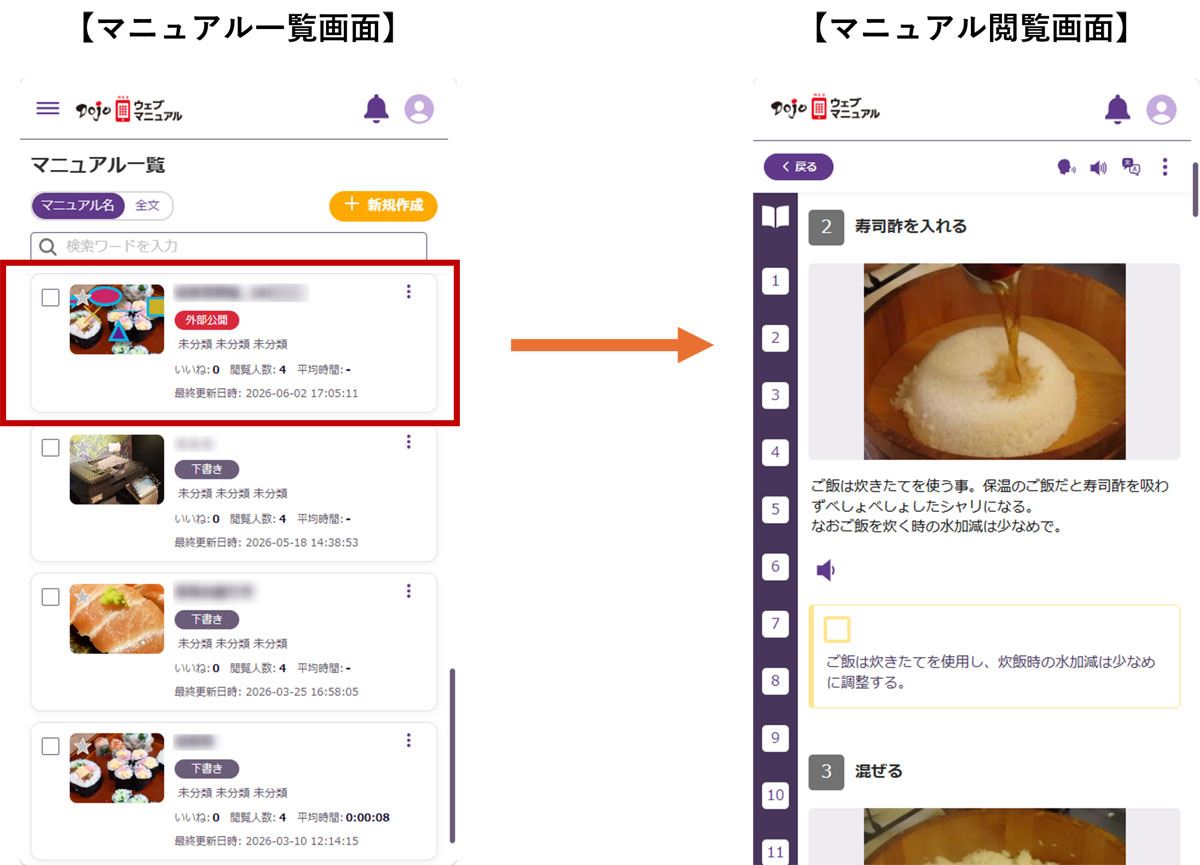Open the three-dot menu of the 外部公開 manual card
The height and width of the screenshot is (865, 1200).
(408, 292)
